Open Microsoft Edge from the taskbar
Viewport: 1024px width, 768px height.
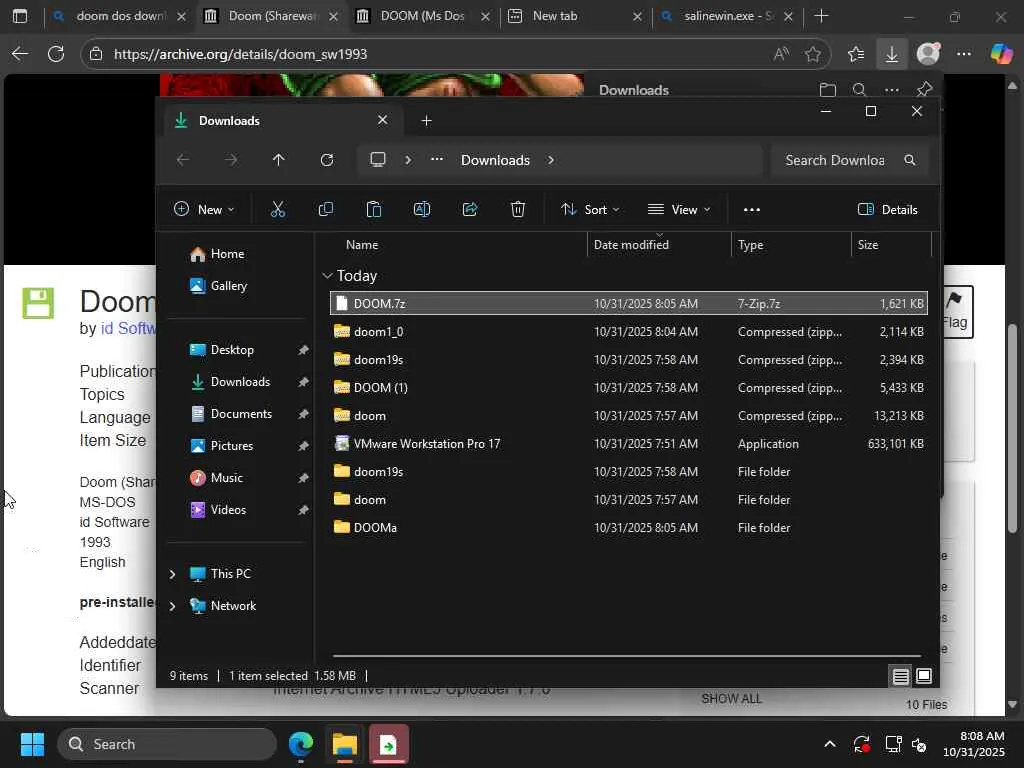coord(301,744)
